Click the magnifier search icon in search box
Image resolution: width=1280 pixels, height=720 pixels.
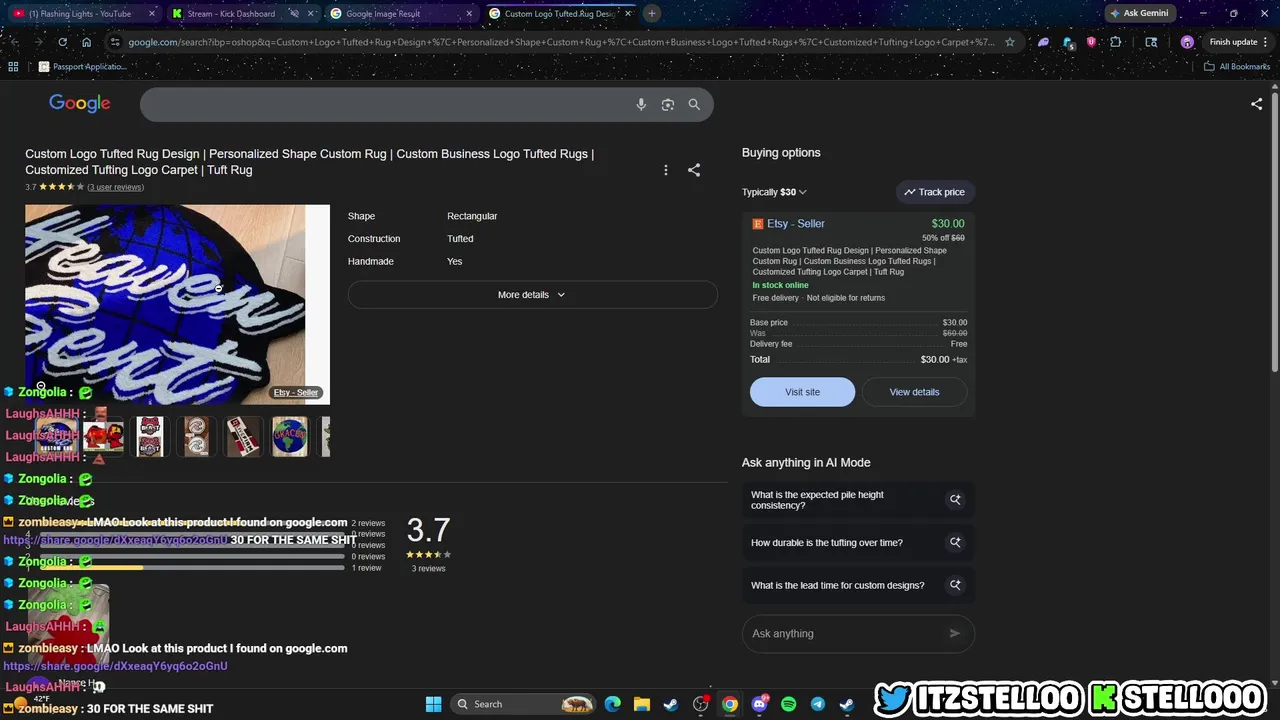point(694,104)
